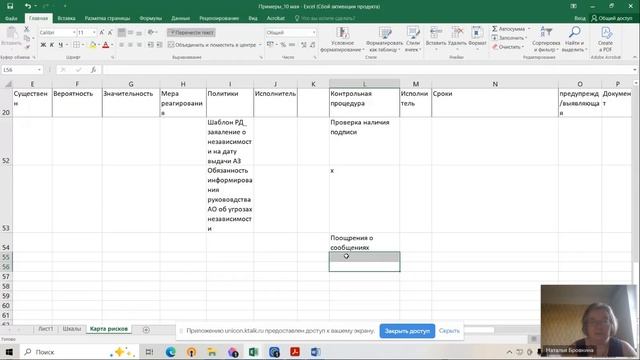
Task: Open the Name Box dropdown arrow
Action: [x=39, y=70]
